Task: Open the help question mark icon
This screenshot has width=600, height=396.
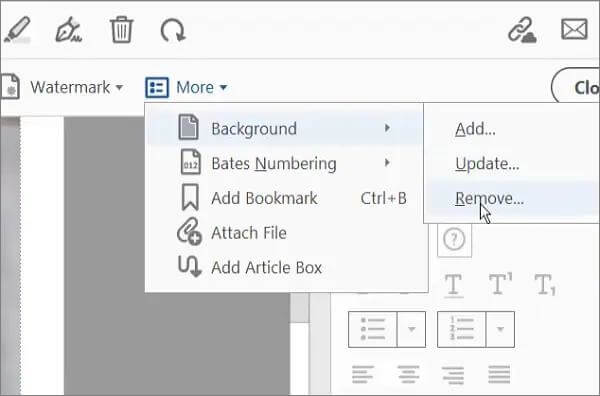Action: [x=454, y=240]
